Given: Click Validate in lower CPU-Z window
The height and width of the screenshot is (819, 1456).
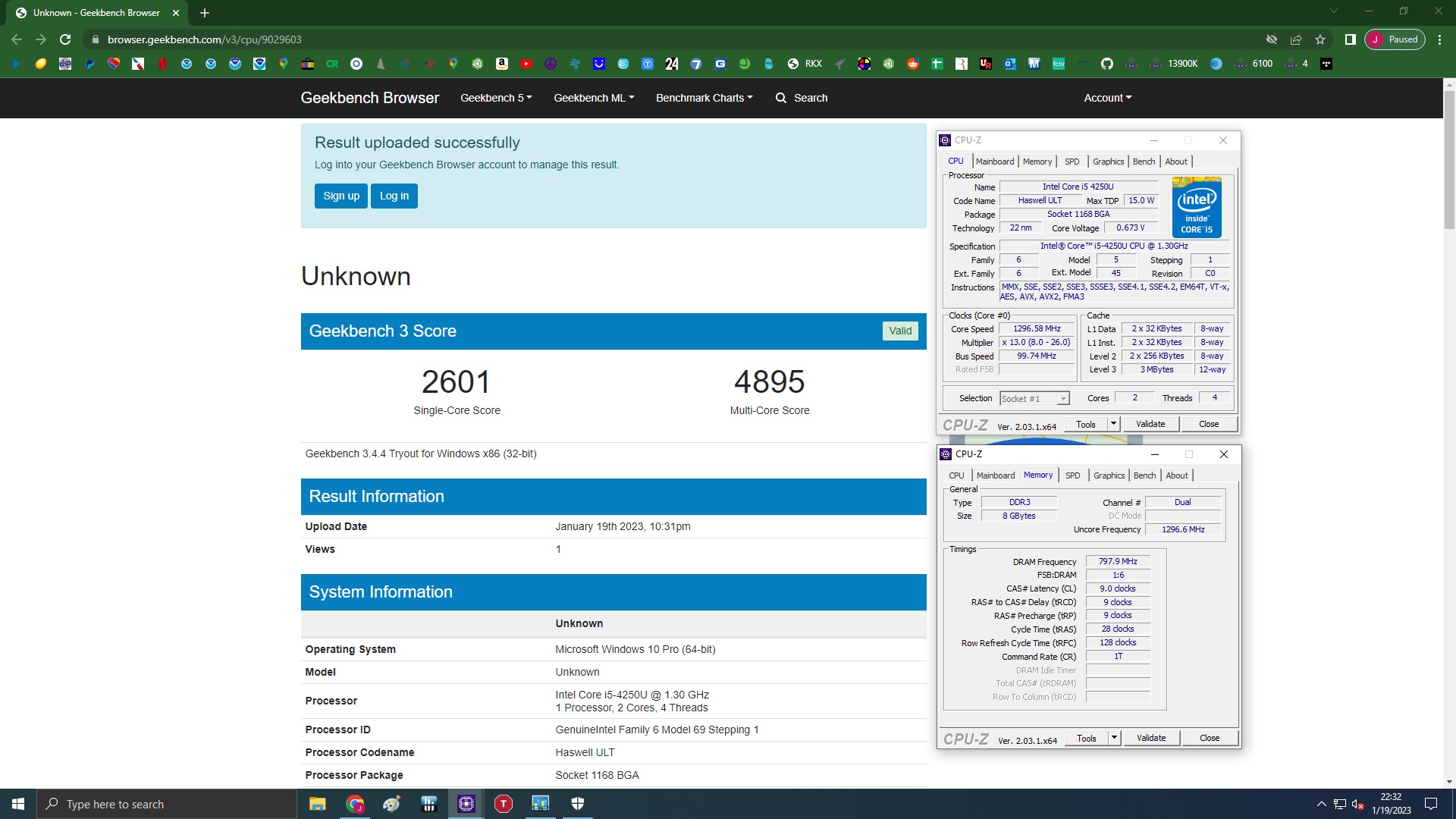Looking at the screenshot, I should tap(1151, 739).
